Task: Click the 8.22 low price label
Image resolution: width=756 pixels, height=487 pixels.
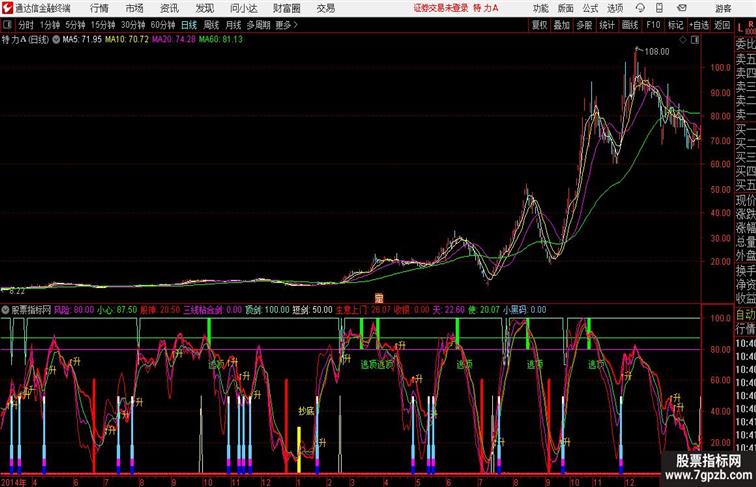Action: 17,291
